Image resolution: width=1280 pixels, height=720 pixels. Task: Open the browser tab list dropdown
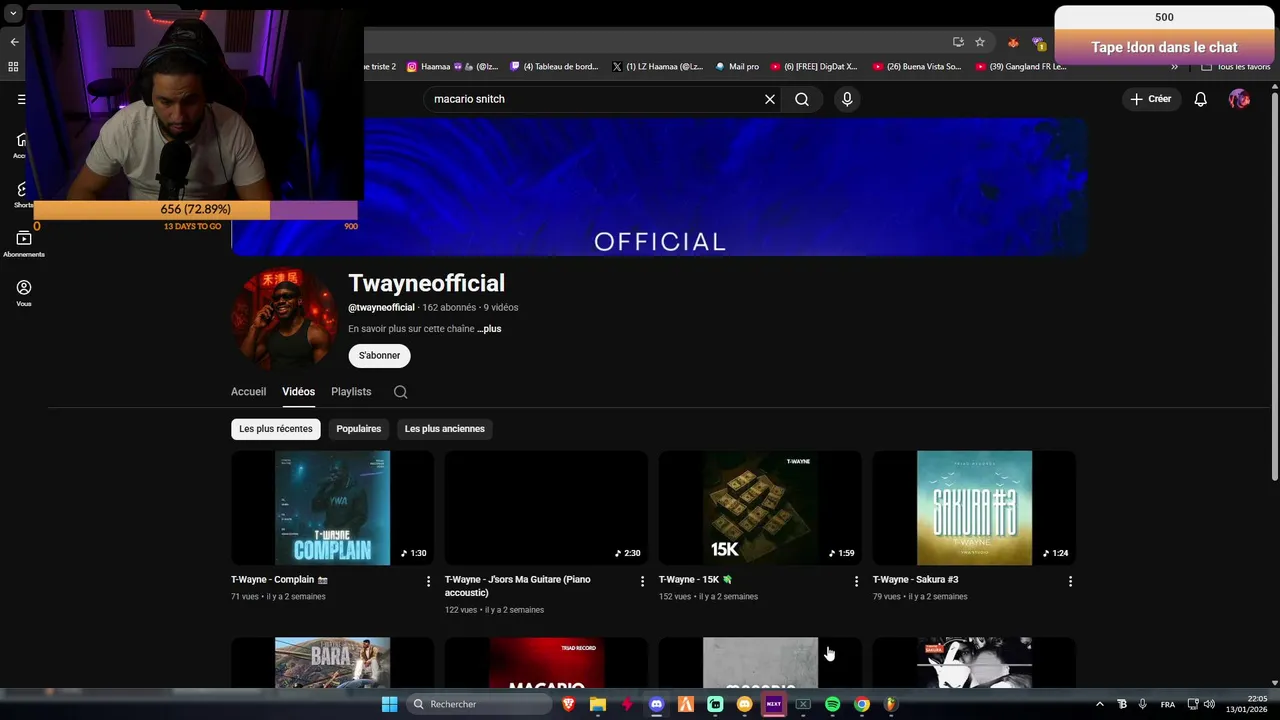pyautogui.click(x=13, y=14)
